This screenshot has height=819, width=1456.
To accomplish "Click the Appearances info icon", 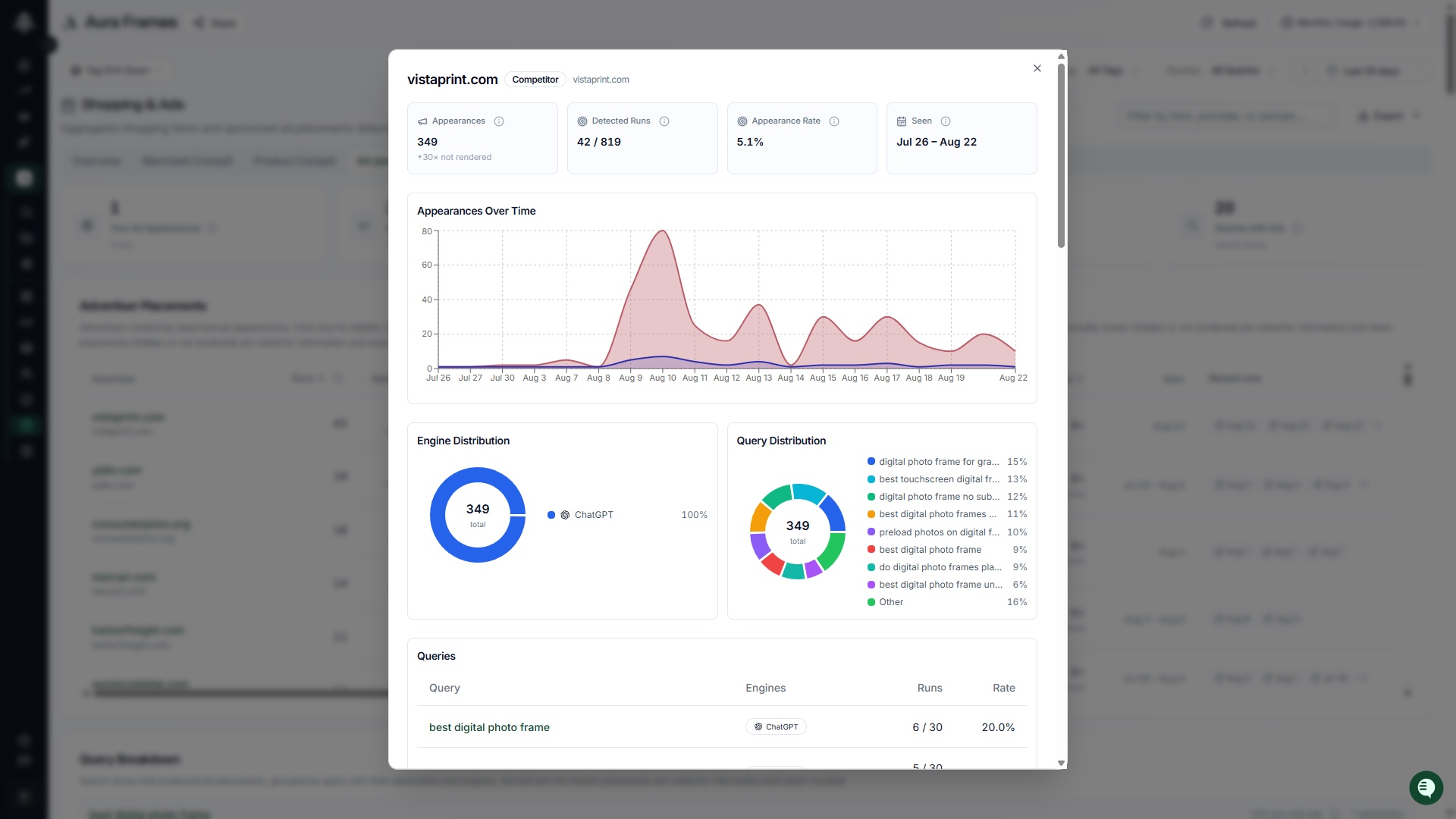I will 499,121.
